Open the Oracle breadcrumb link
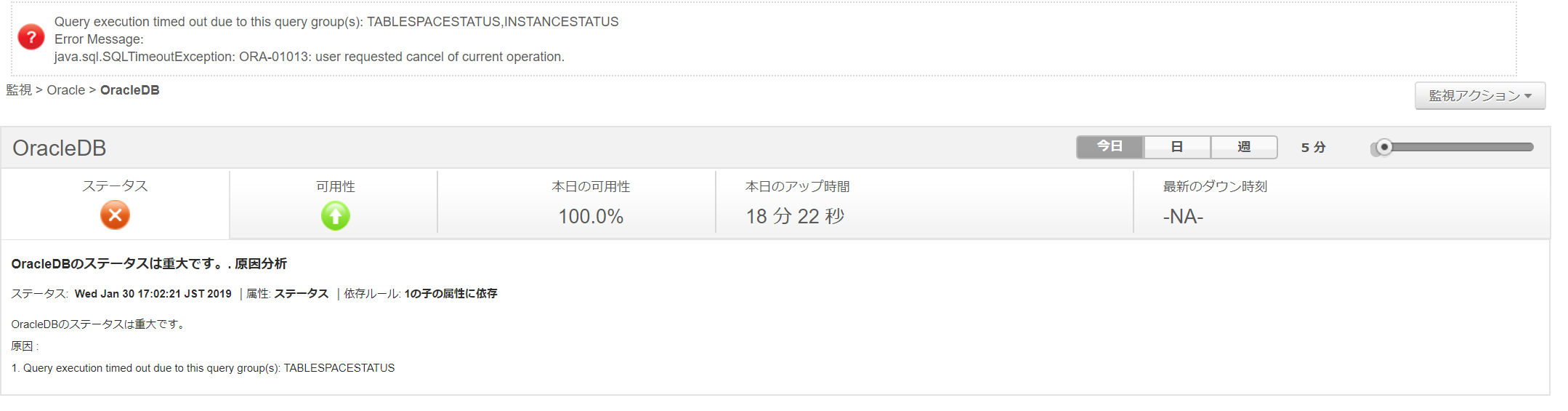The width and height of the screenshot is (1568, 411). pos(66,90)
